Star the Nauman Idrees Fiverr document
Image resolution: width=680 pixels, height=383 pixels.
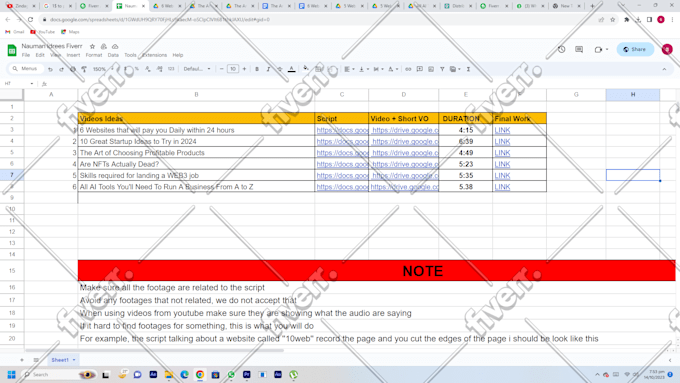tap(92, 46)
